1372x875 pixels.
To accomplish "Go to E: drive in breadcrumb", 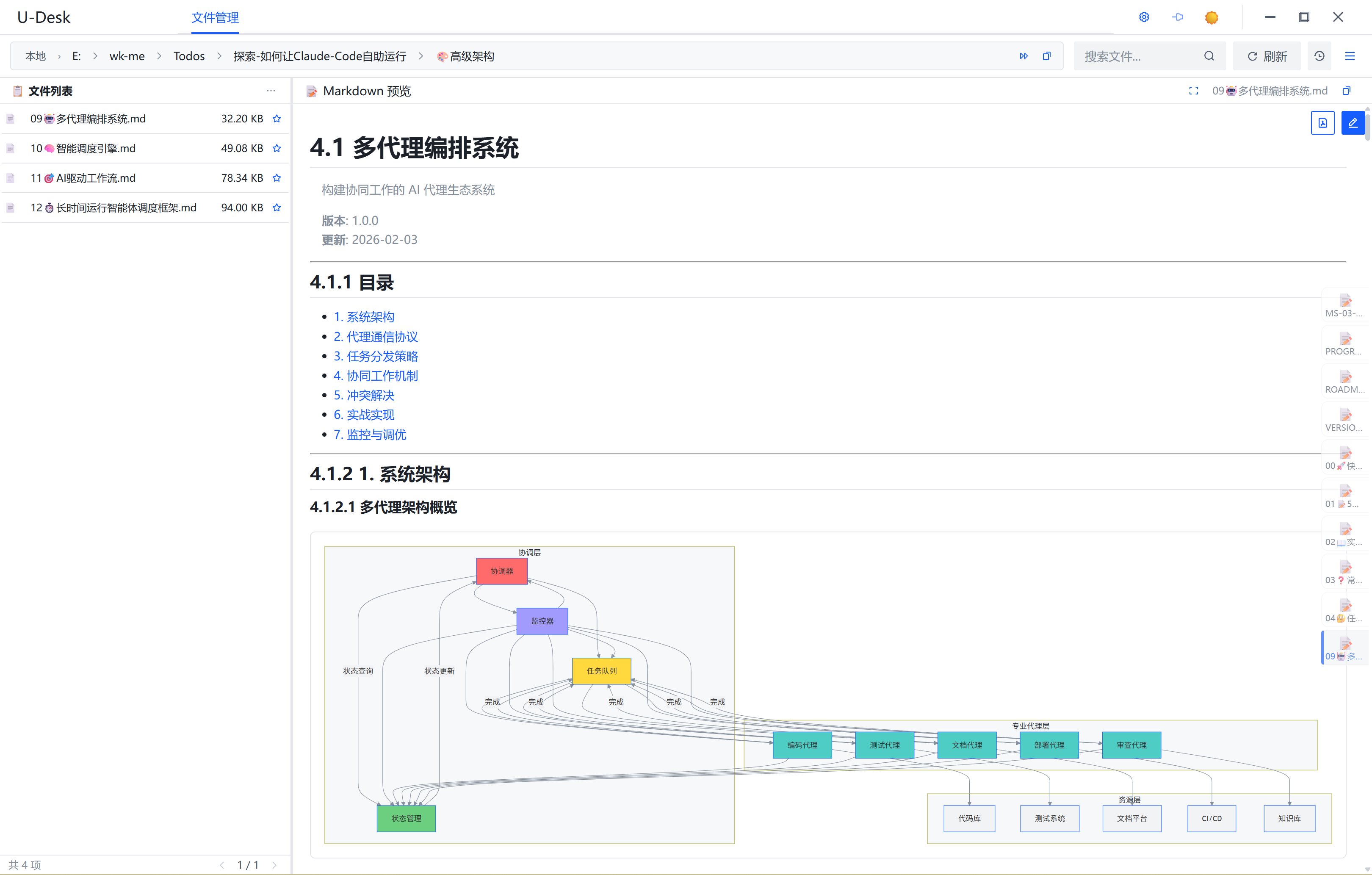I will click(76, 56).
